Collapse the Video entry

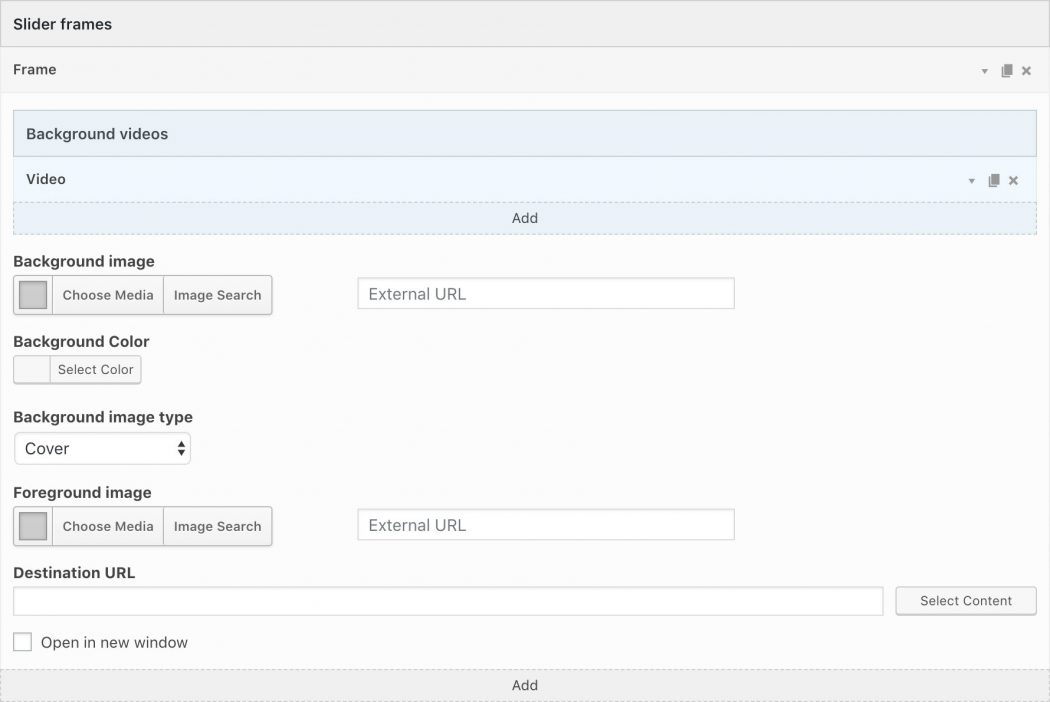pyautogui.click(x=970, y=179)
